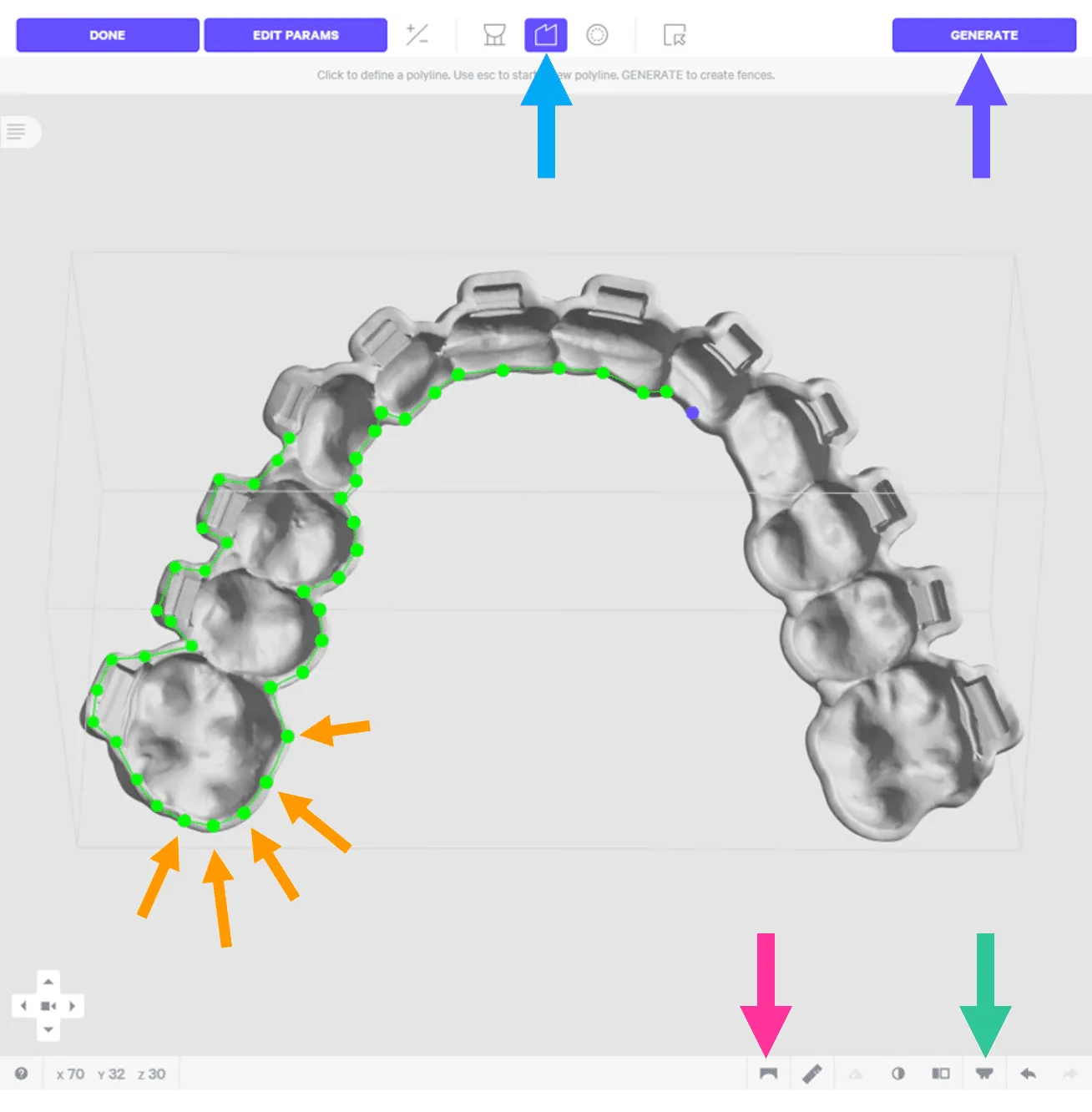Select the cursor selection box tool
This screenshot has height=1112, width=1092.
pos(675,35)
